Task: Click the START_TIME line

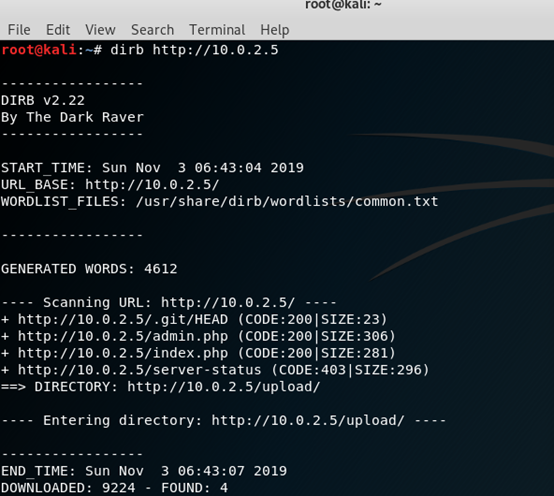Action: click(152, 167)
